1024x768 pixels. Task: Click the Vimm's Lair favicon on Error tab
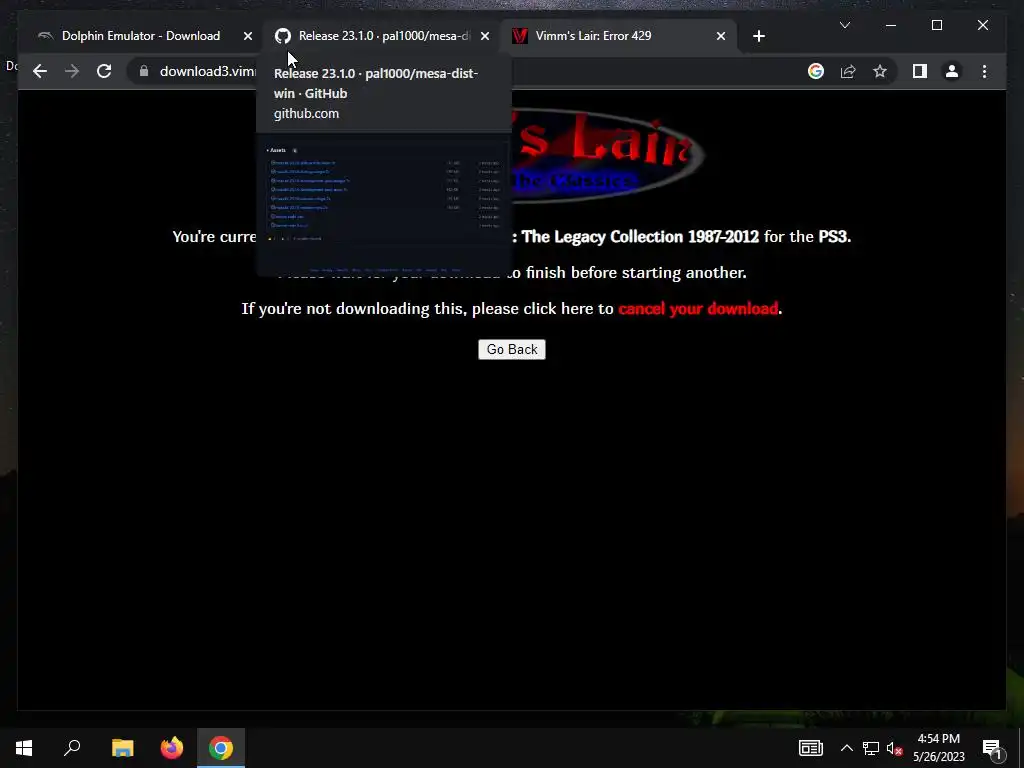click(x=520, y=36)
